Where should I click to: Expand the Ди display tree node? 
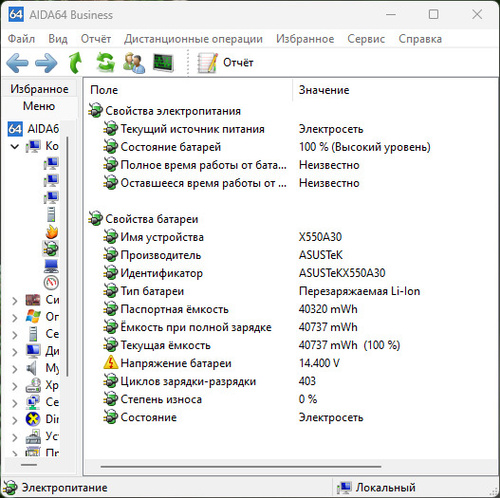15,351
